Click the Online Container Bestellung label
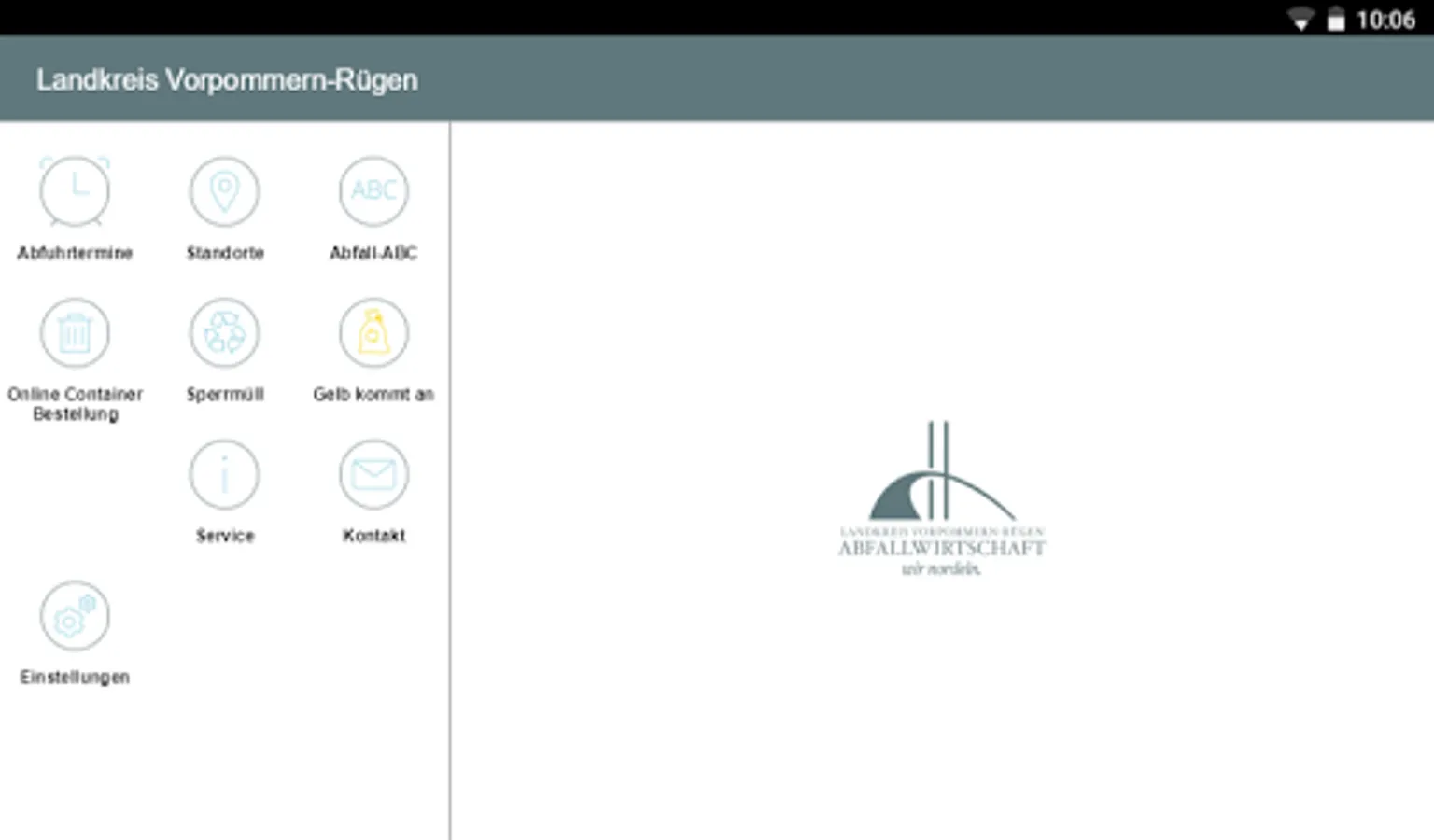 coord(76,404)
